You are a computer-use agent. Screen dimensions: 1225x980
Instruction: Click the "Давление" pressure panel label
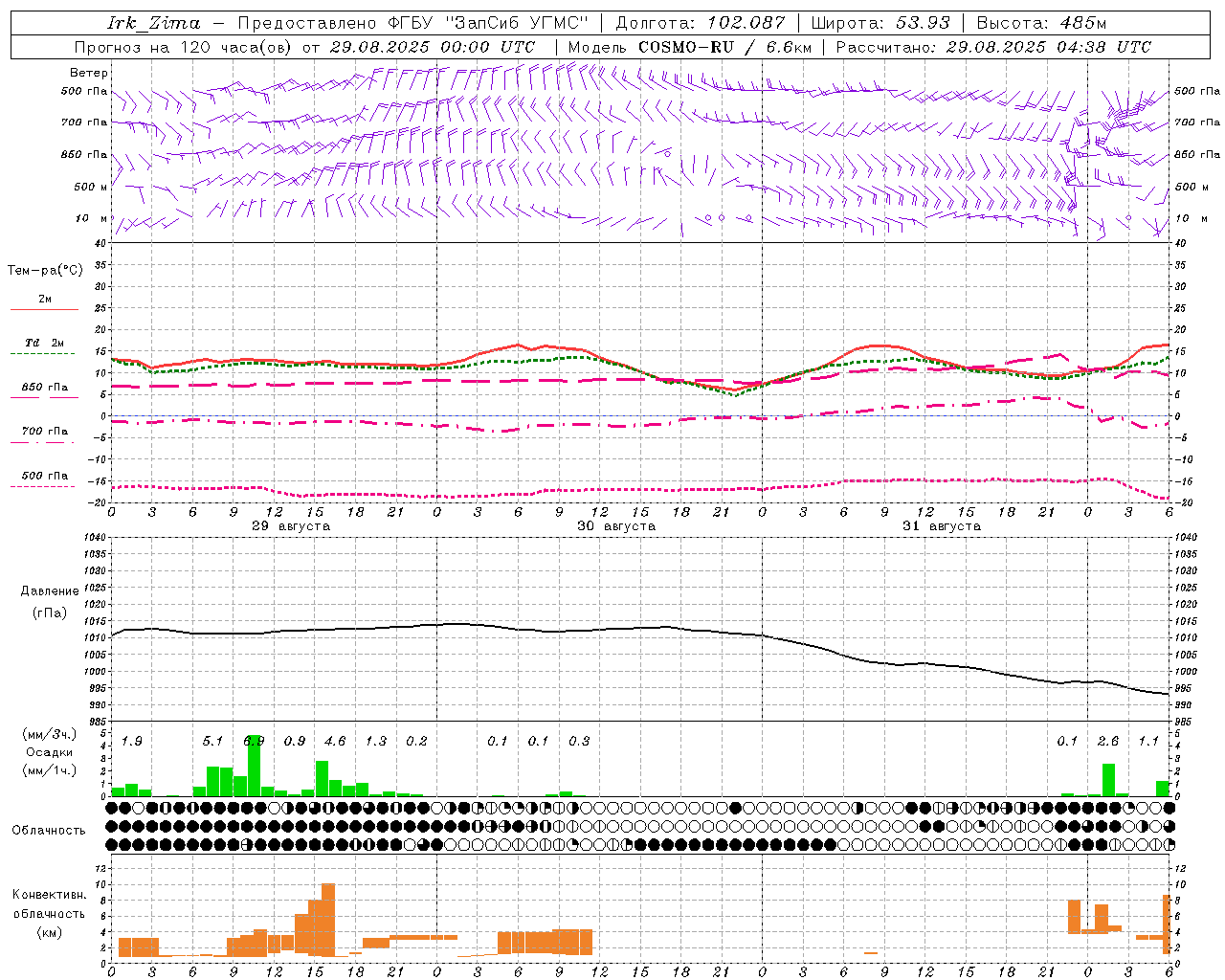tap(50, 591)
